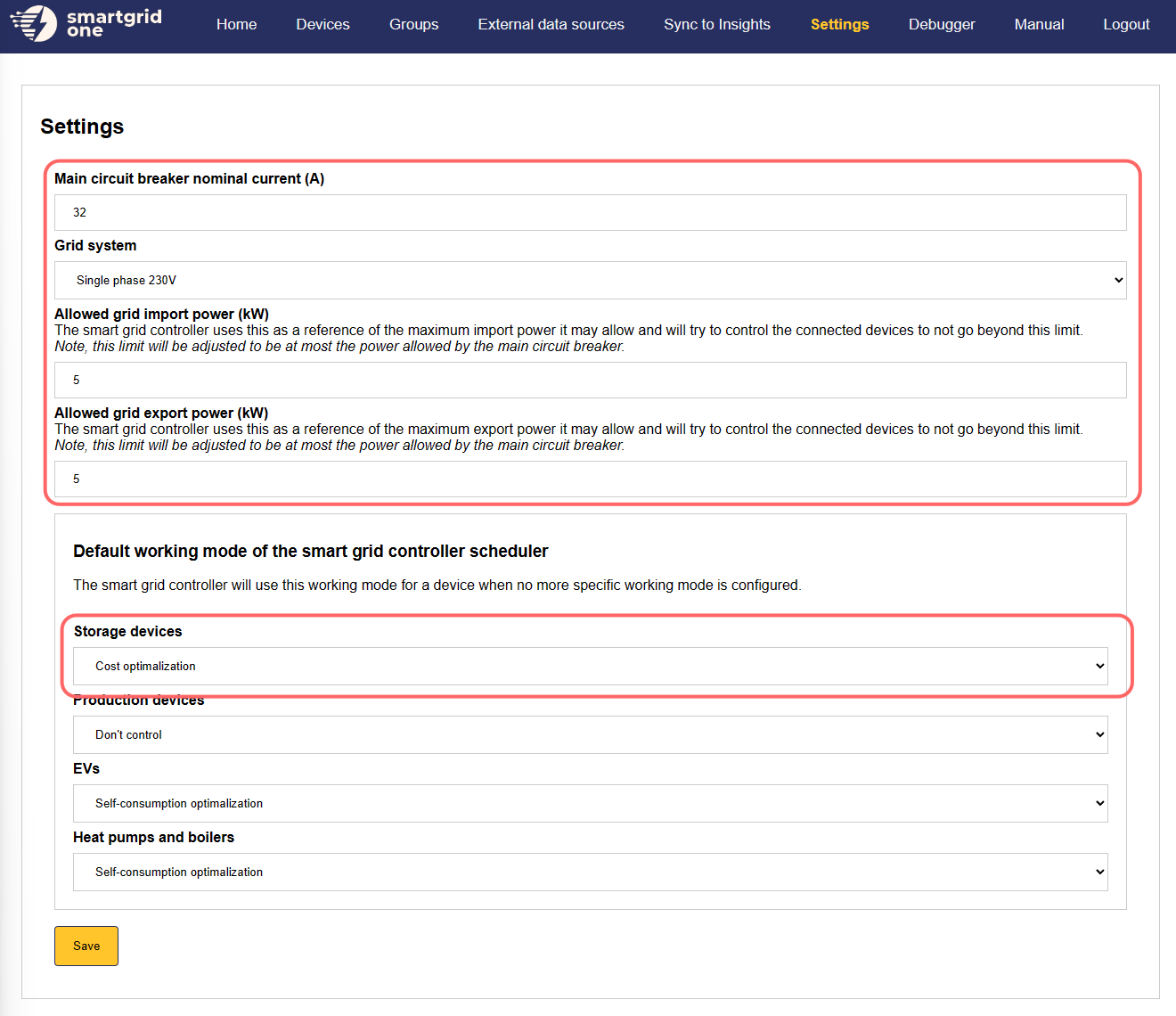Navigate to Groups
Viewport: 1176px width, 1016px height.
pyautogui.click(x=413, y=25)
